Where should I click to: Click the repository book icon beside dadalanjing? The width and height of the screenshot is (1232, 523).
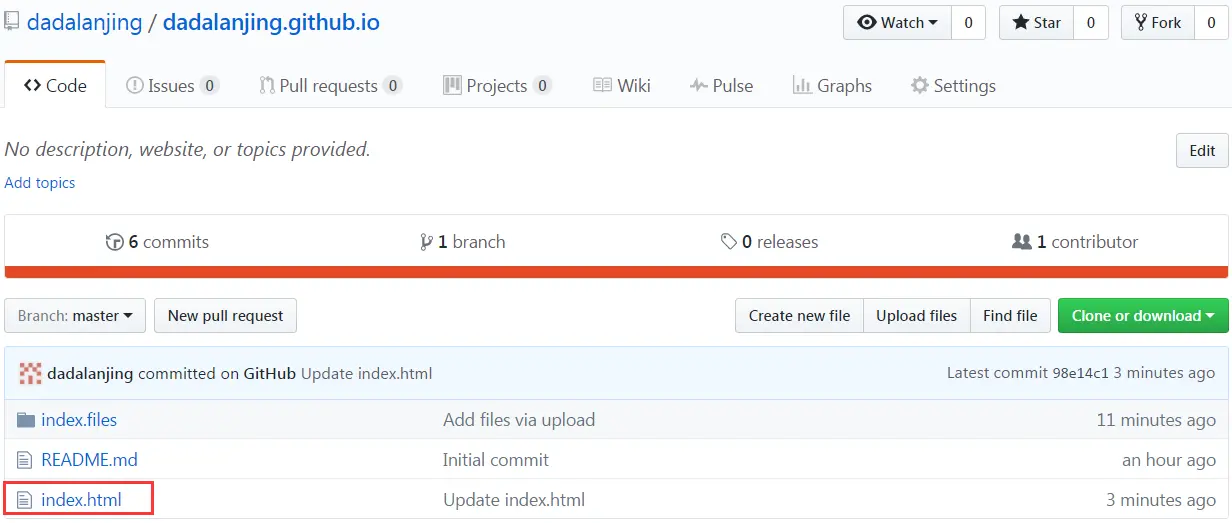pos(11,21)
